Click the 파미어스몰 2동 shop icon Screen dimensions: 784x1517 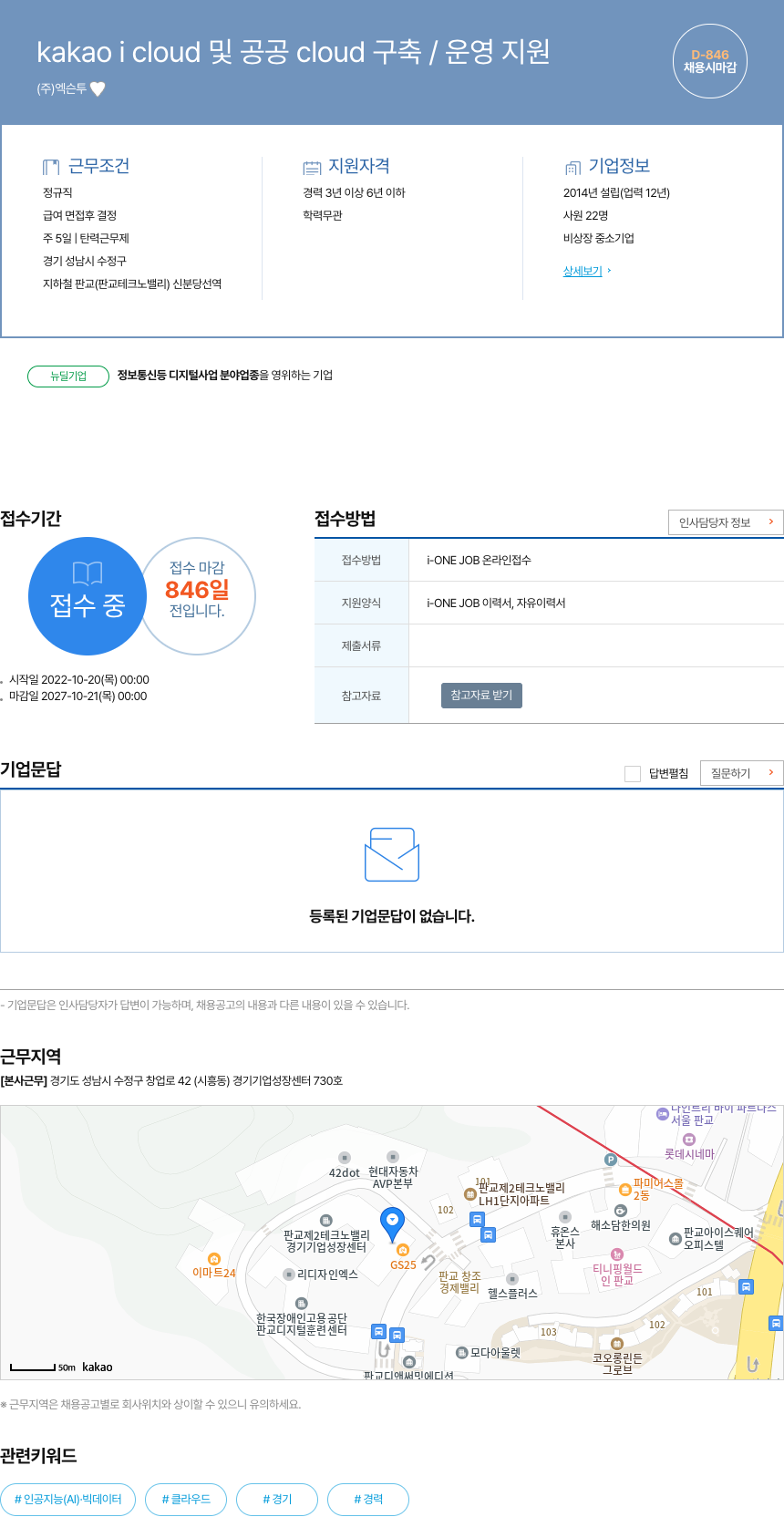(x=625, y=1190)
